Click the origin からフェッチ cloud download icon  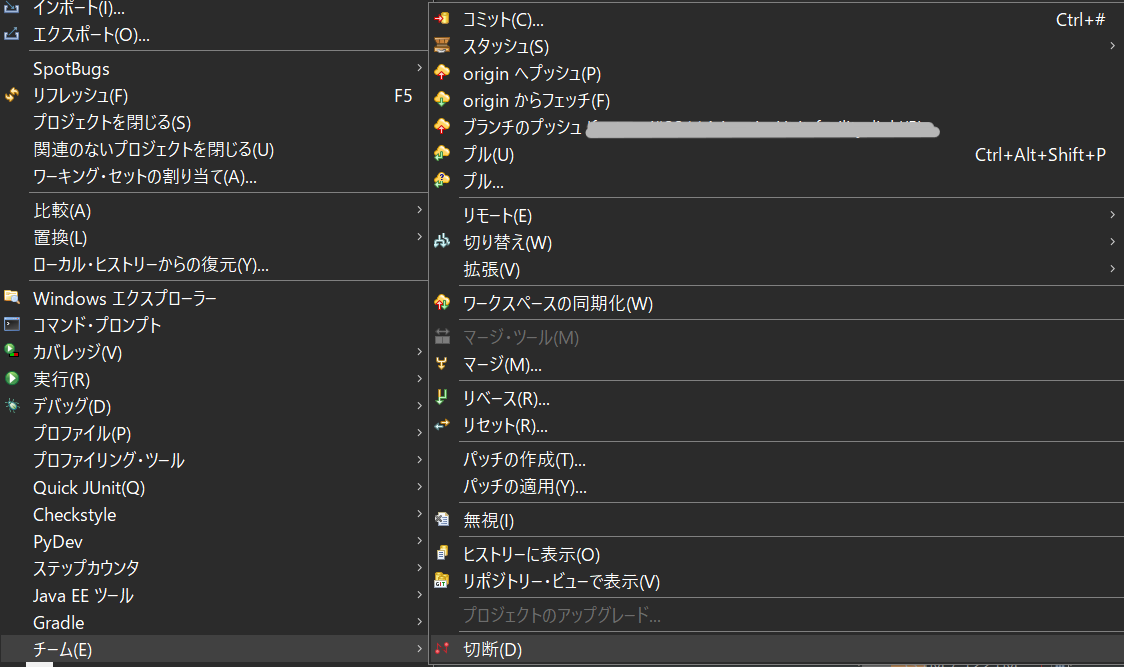(x=441, y=100)
